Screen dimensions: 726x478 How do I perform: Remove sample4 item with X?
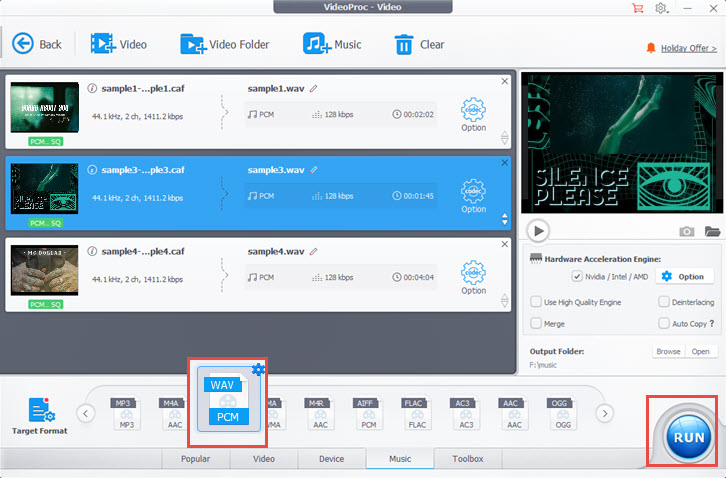tap(505, 244)
